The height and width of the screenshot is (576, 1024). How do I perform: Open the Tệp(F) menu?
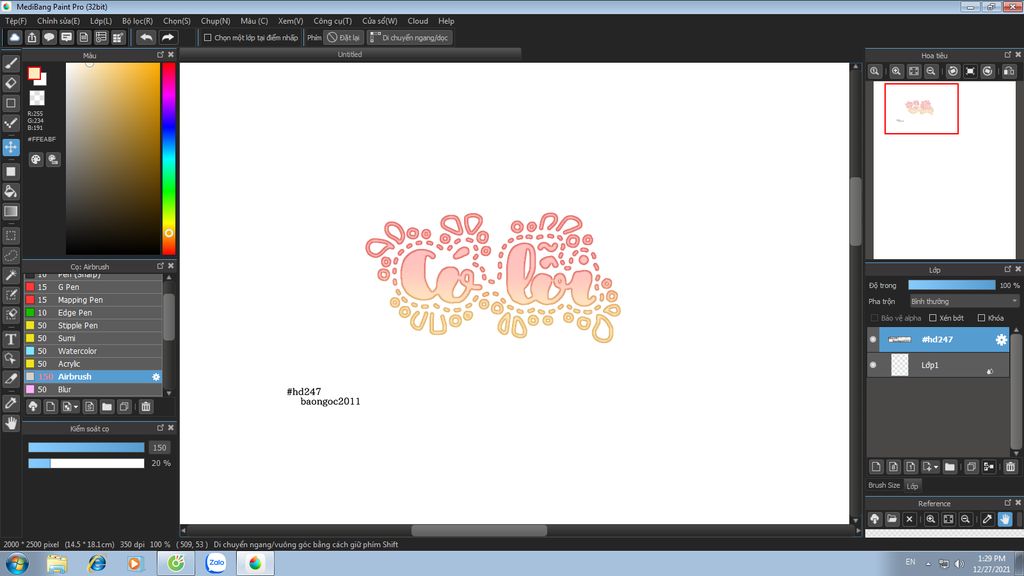tap(16, 21)
